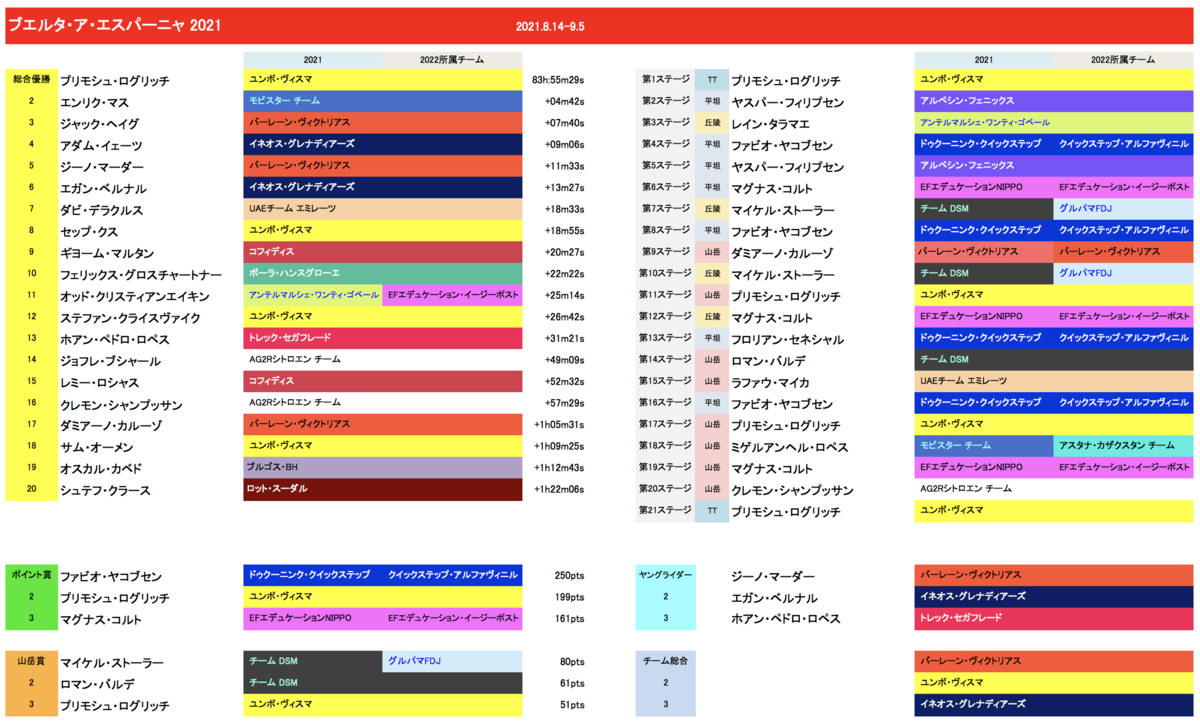This screenshot has height=724, width=1200.
Task: Select rider name ジョフレ・ブシャール
Action: pyautogui.click(x=110, y=362)
